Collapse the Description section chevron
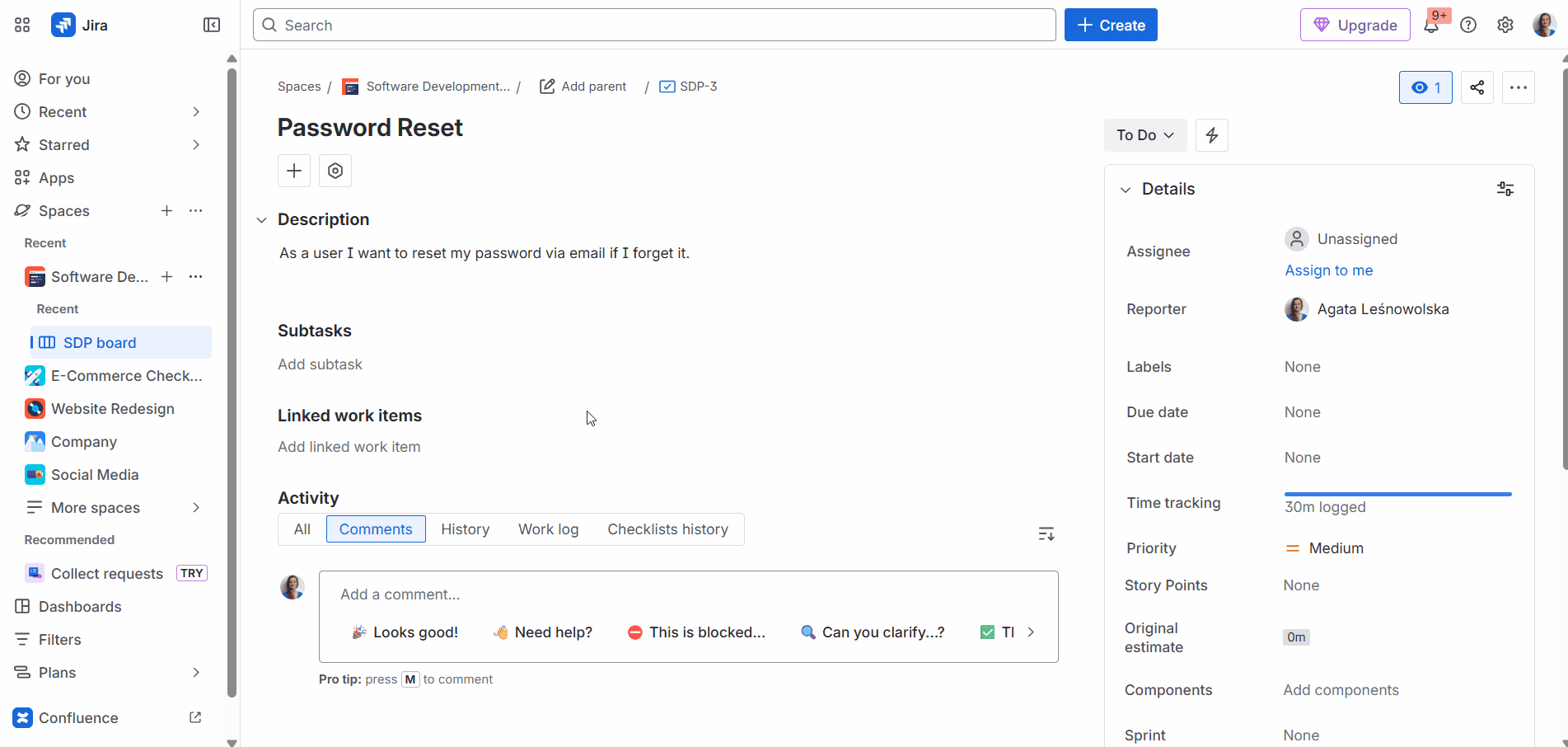The image size is (1568, 747). [261, 220]
